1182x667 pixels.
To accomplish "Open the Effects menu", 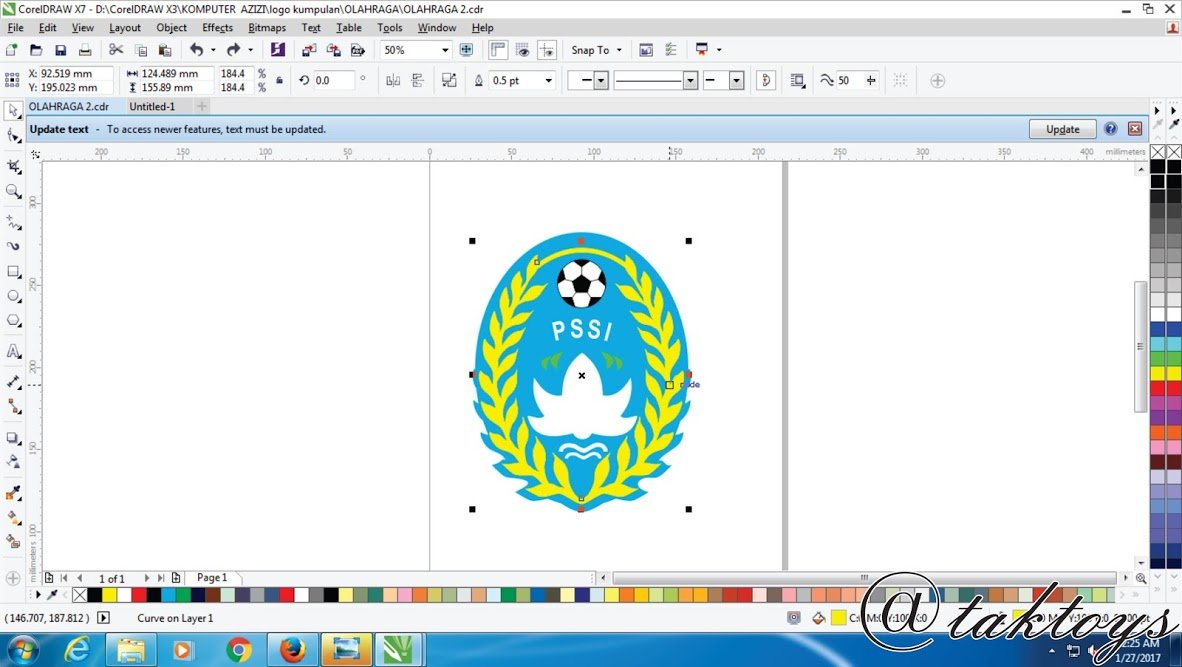I will (217, 28).
